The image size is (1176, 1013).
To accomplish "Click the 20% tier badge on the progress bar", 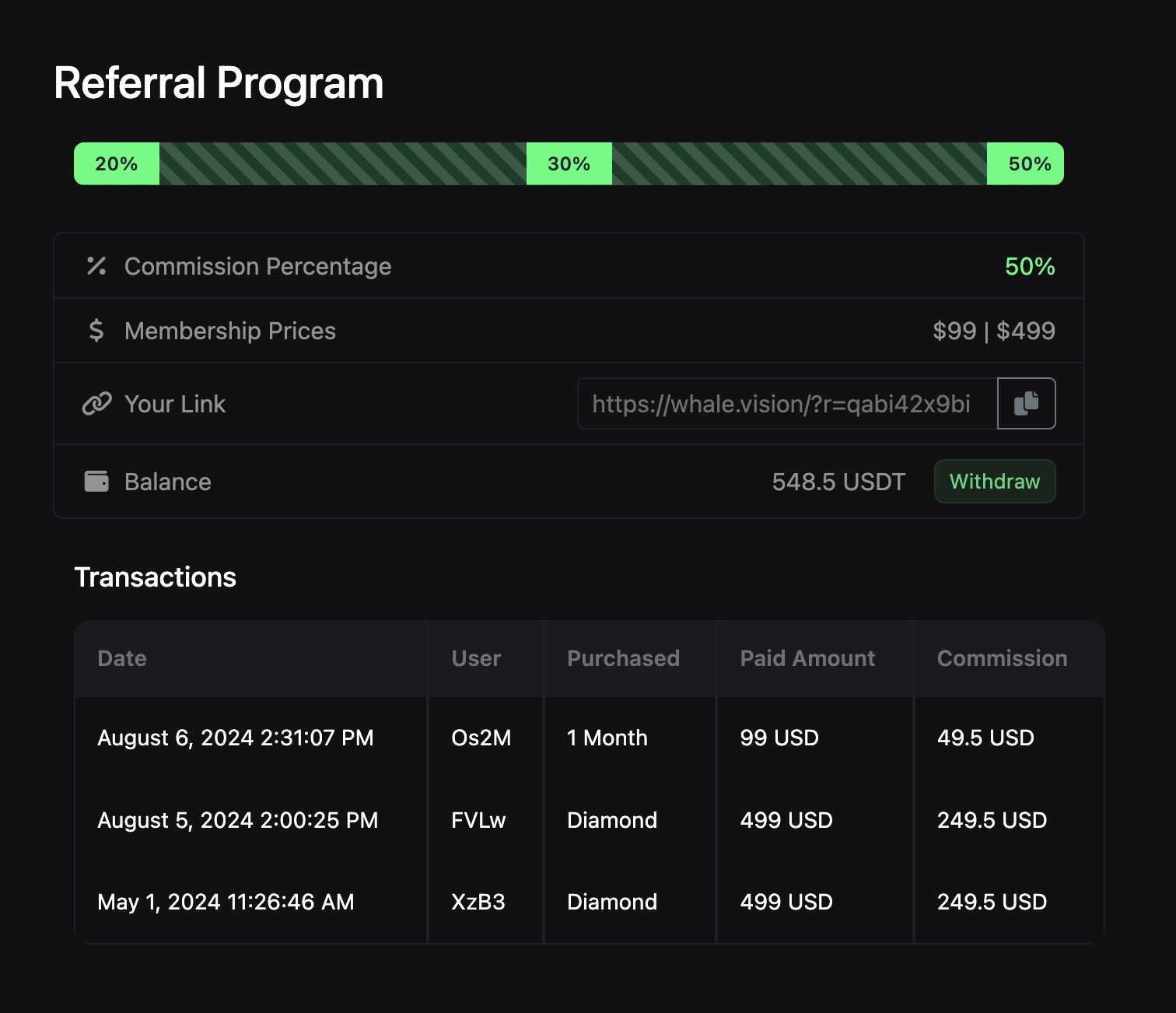I will [116, 163].
